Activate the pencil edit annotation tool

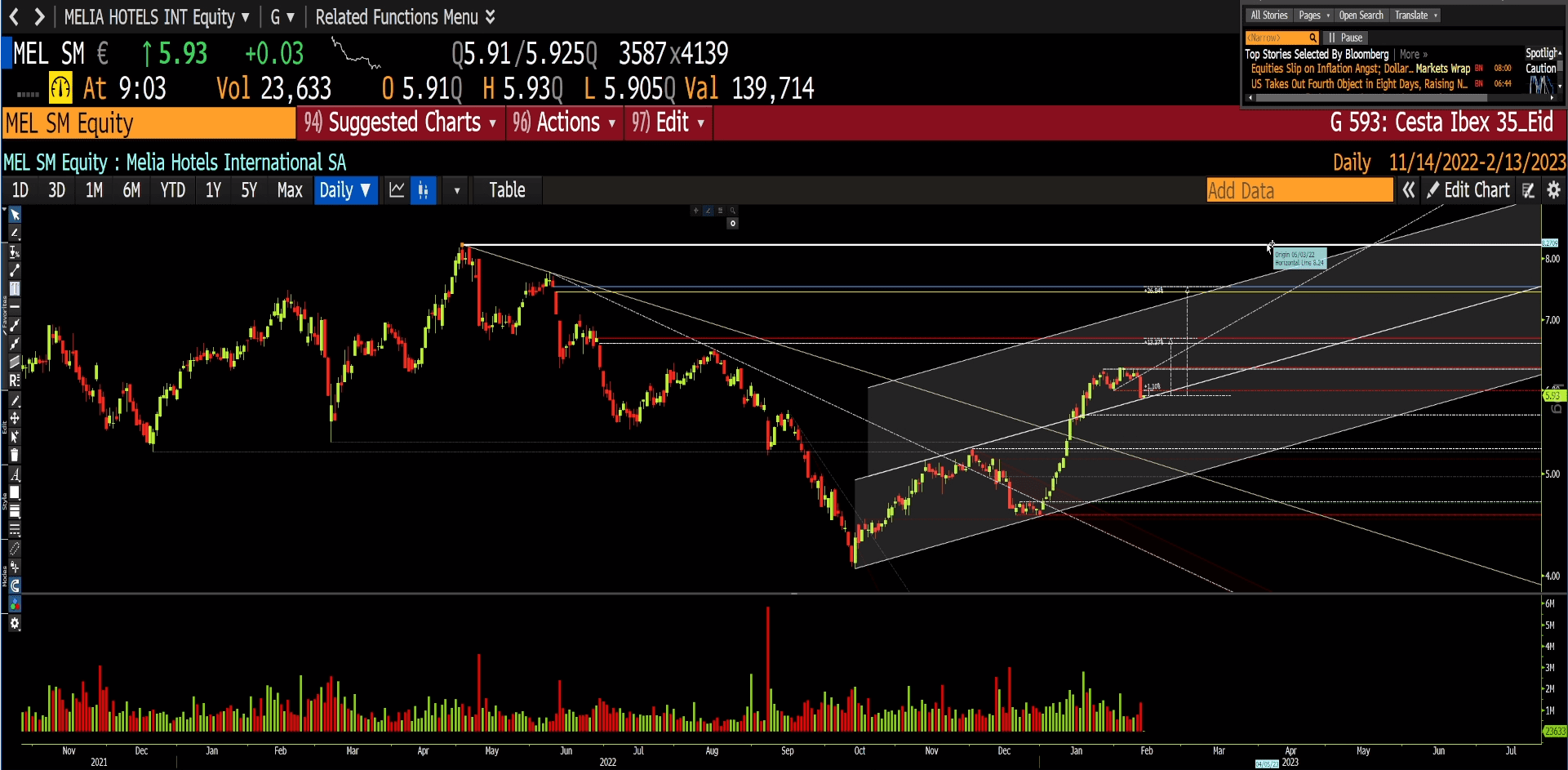[x=15, y=401]
